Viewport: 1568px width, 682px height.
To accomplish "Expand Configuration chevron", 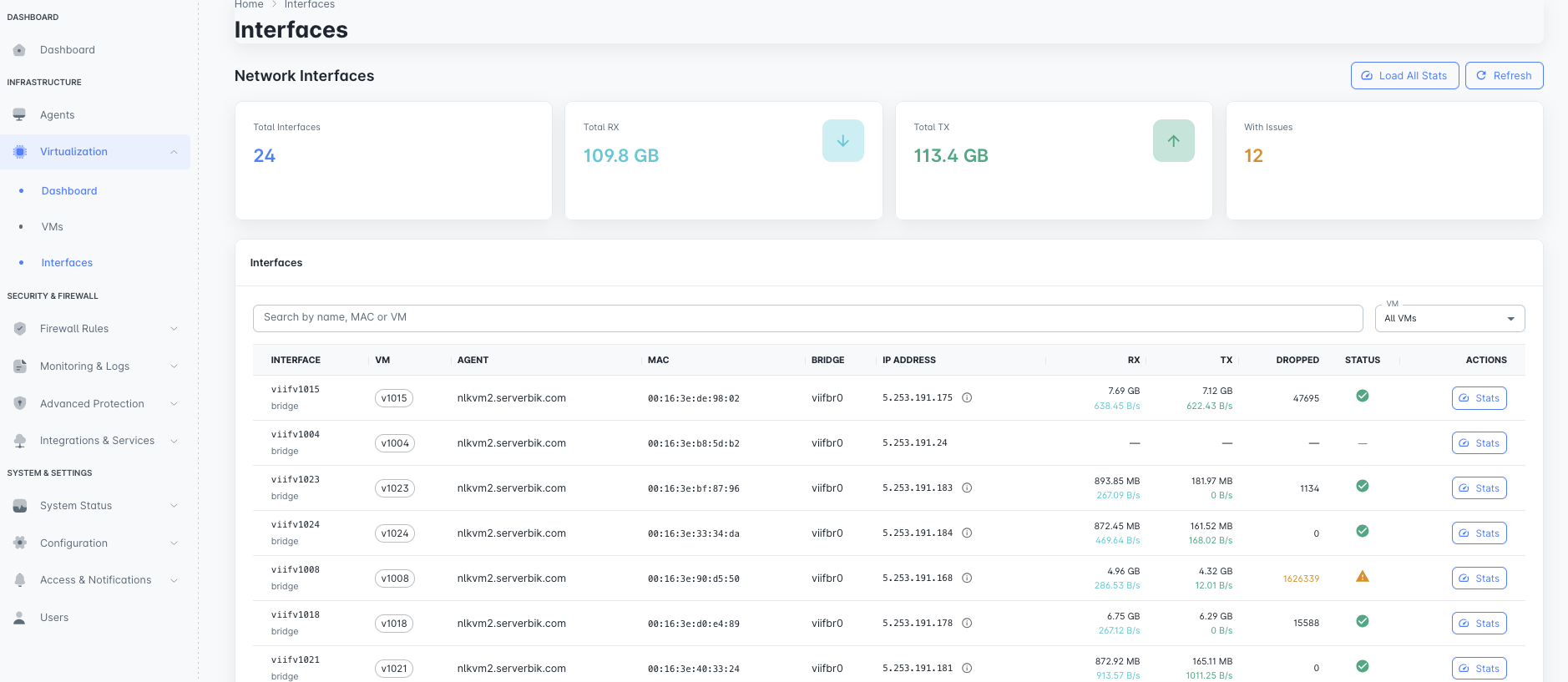I will pyautogui.click(x=174, y=543).
